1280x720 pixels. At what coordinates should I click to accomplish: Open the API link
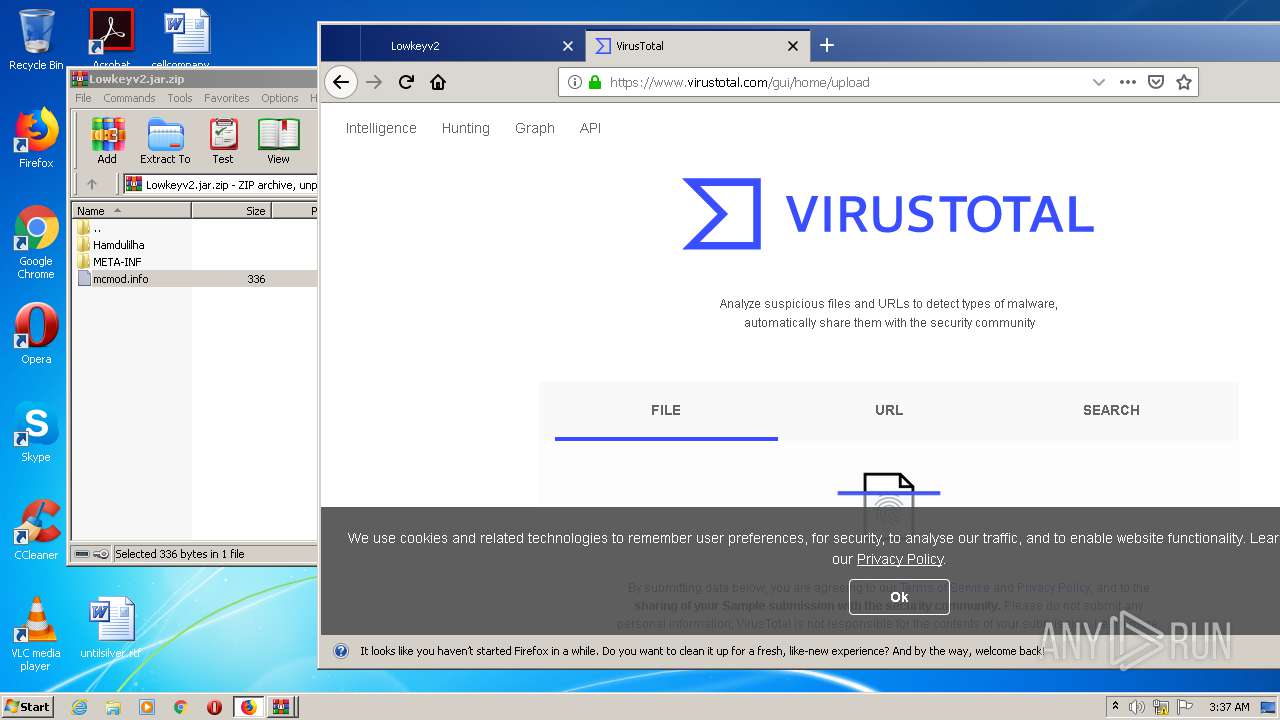[590, 128]
